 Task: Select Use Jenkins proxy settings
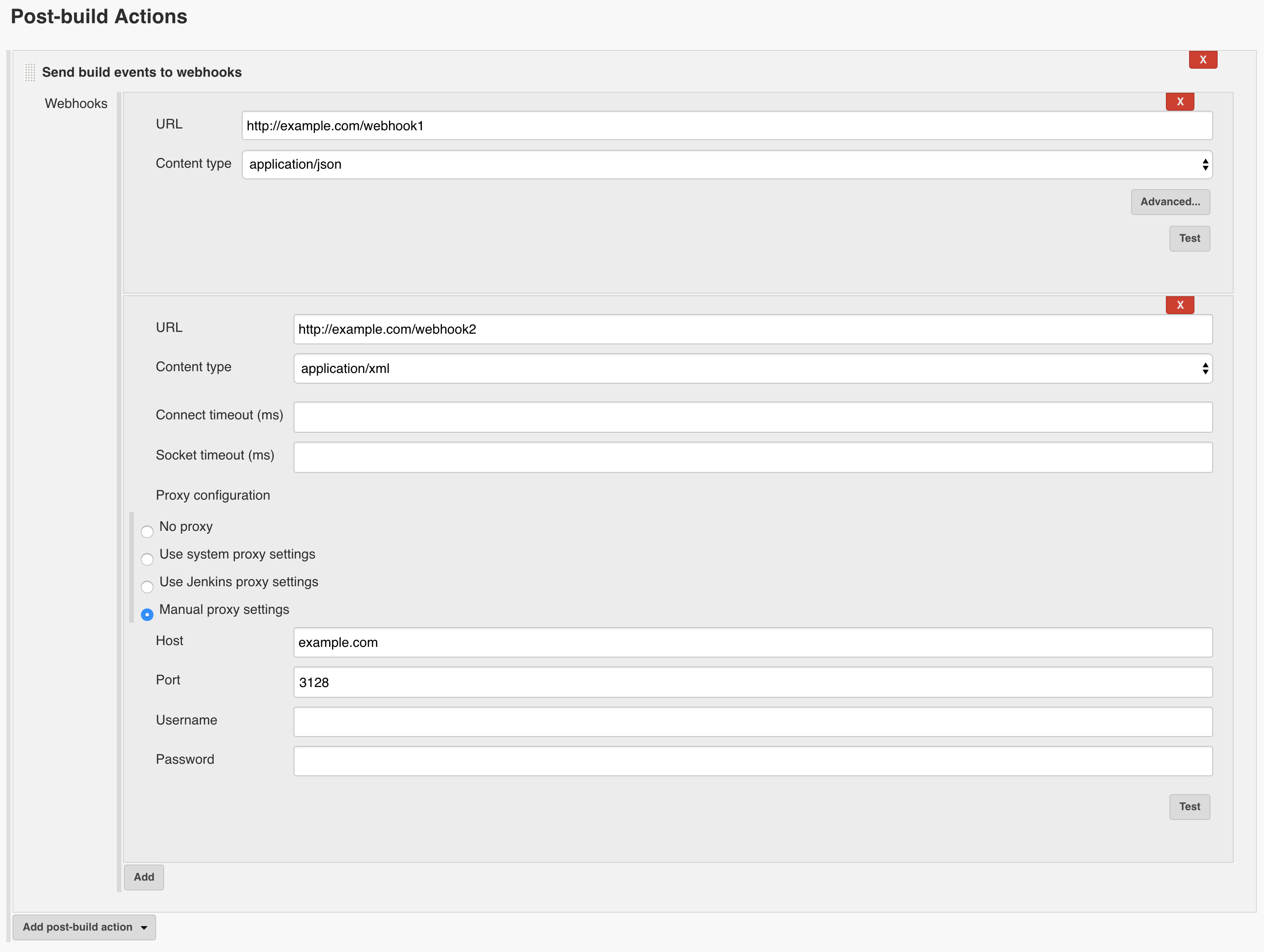(147, 587)
